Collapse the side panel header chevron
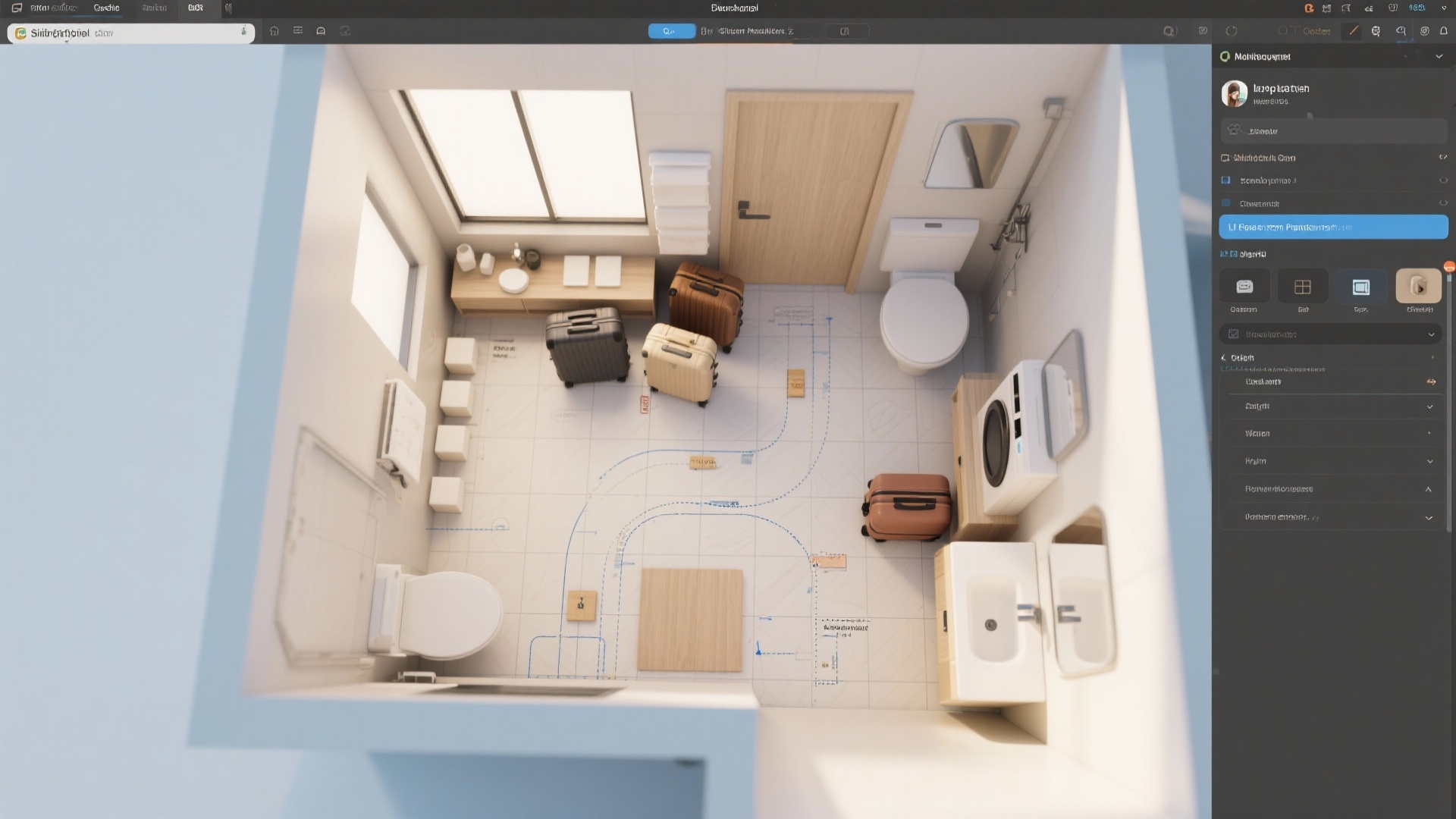The width and height of the screenshot is (1456, 819). pos(1439,57)
